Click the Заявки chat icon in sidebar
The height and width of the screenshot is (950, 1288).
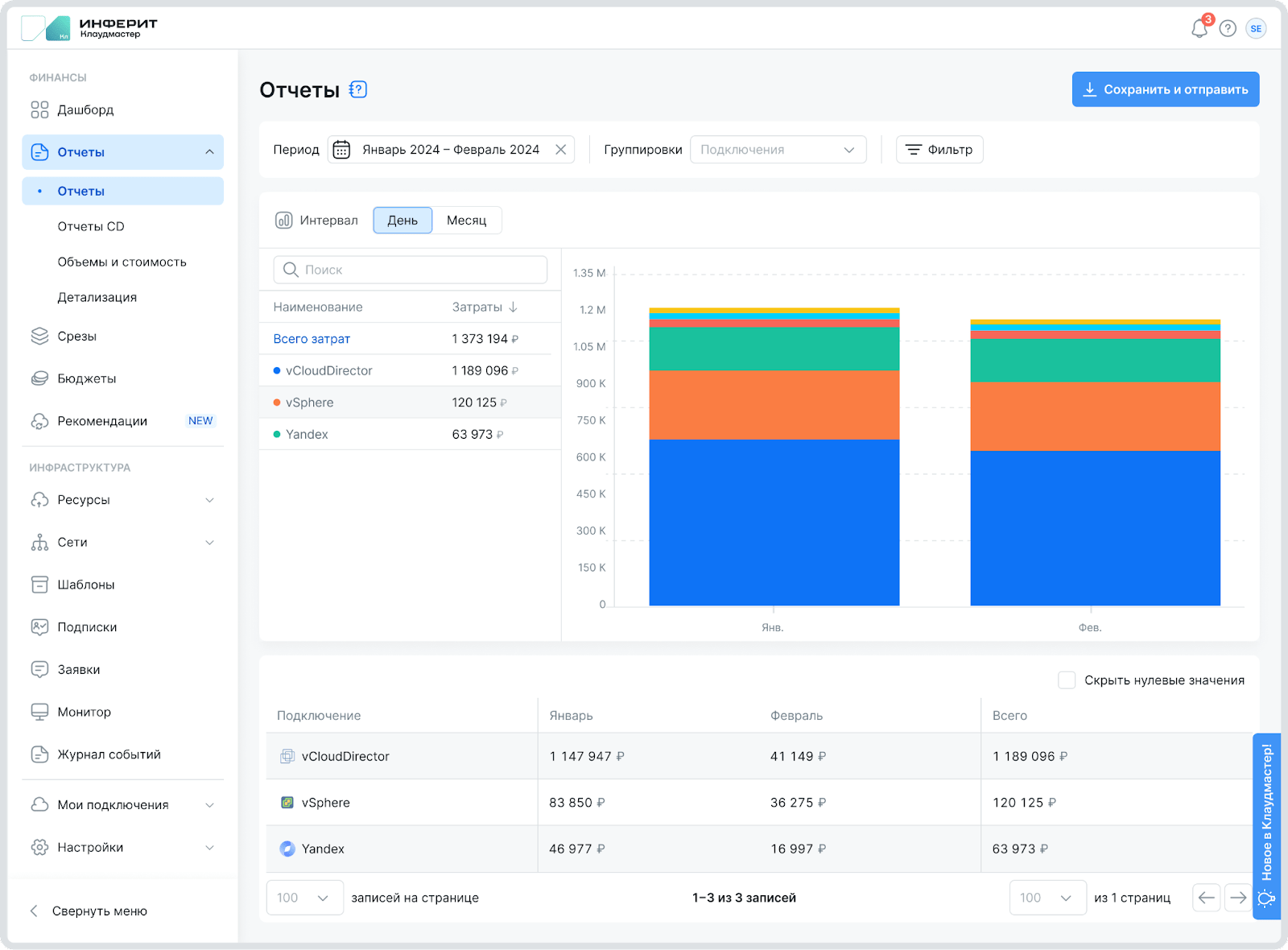coord(39,670)
